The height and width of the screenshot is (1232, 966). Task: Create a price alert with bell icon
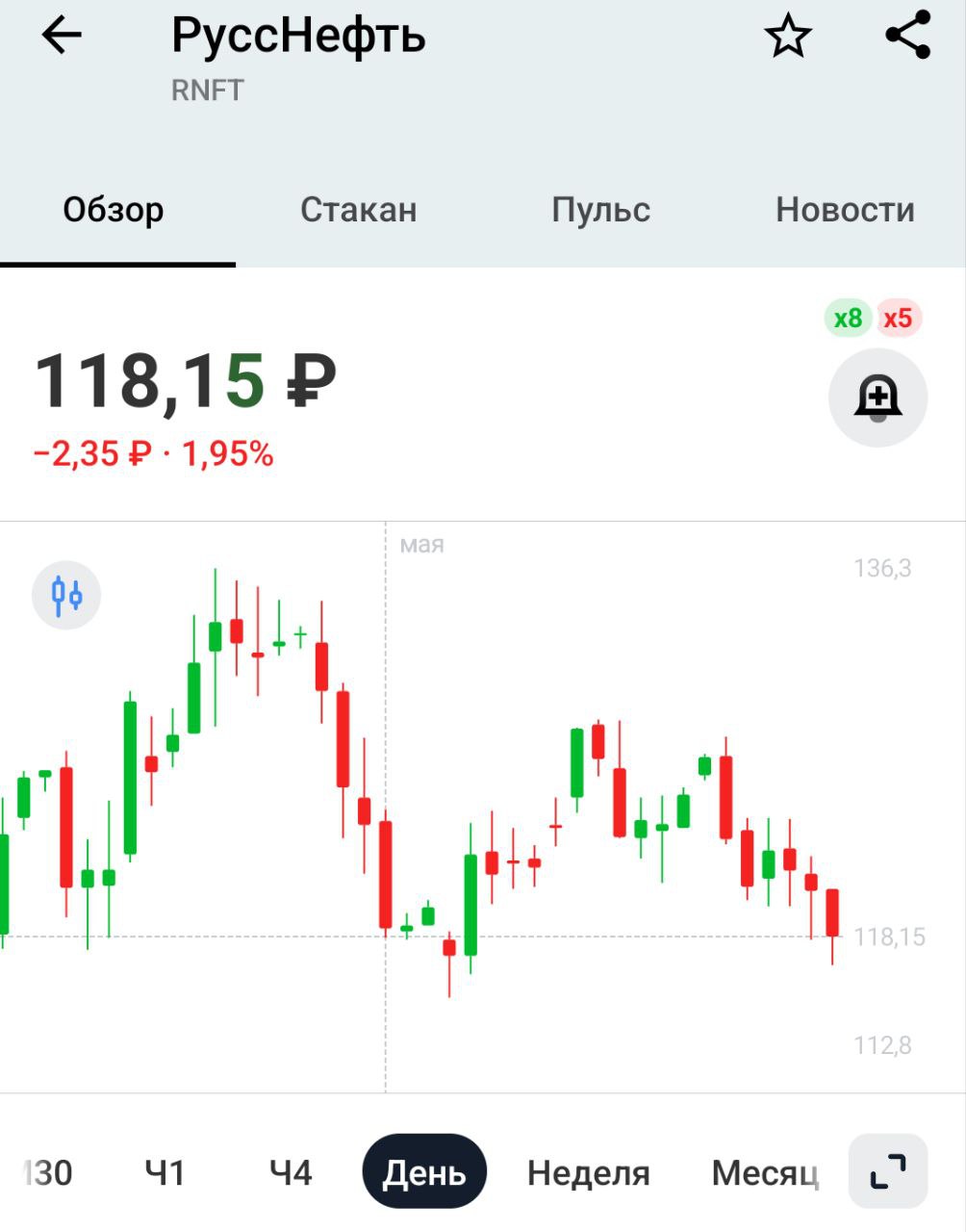877,398
